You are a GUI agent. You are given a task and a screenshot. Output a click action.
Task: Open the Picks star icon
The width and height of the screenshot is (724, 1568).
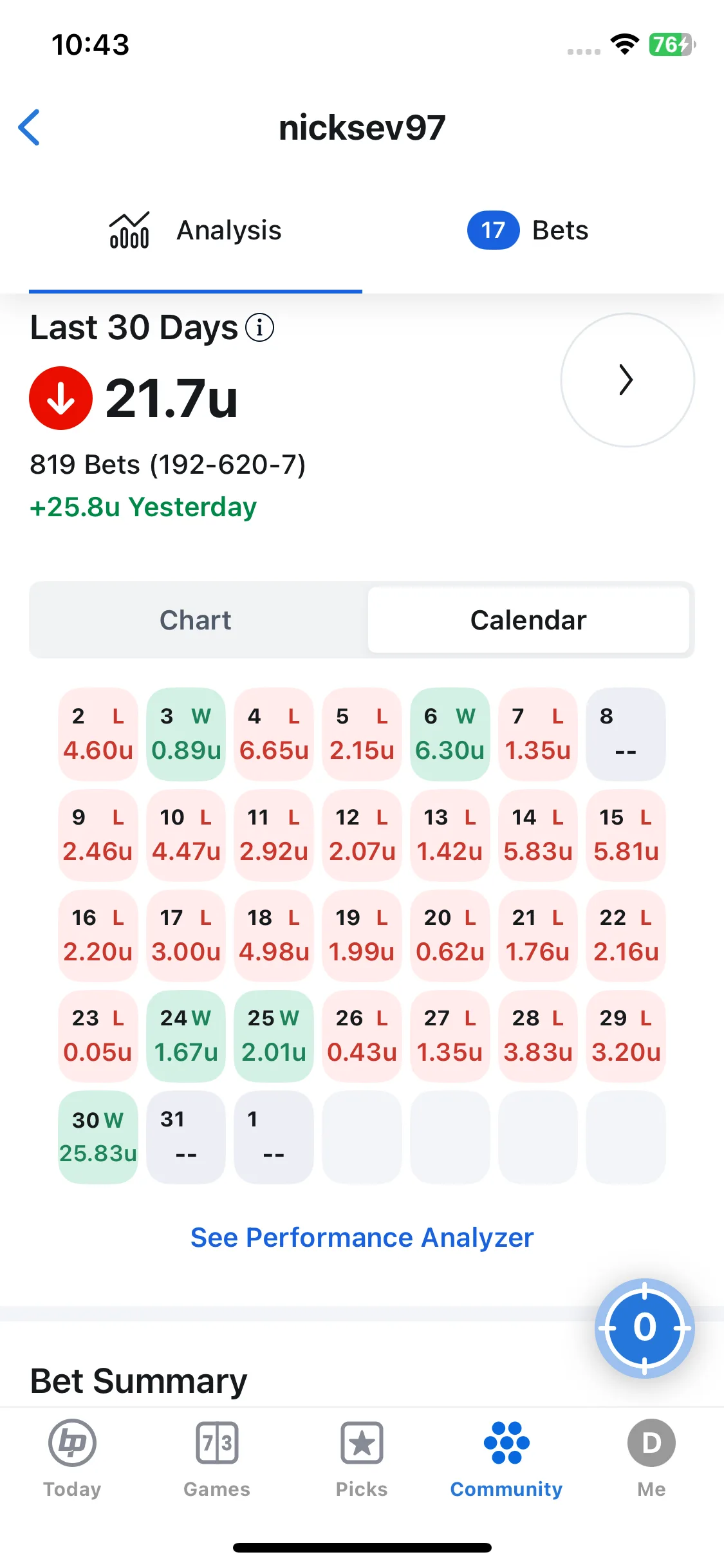[x=362, y=1443]
